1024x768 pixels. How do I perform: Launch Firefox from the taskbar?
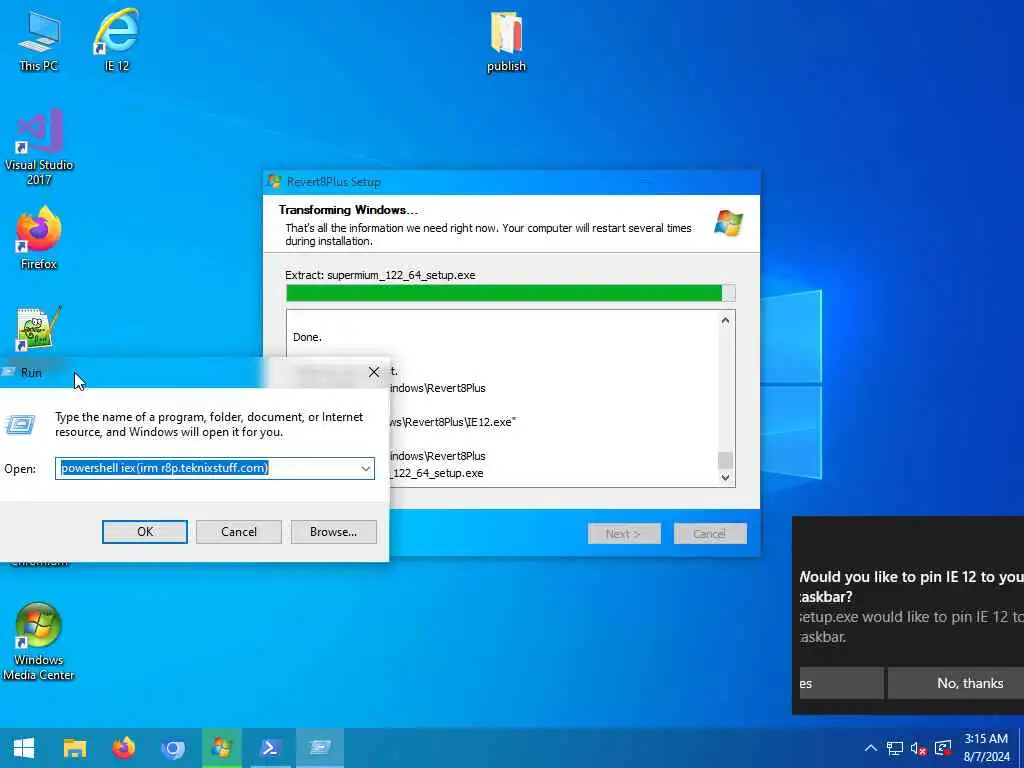click(x=123, y=748)
